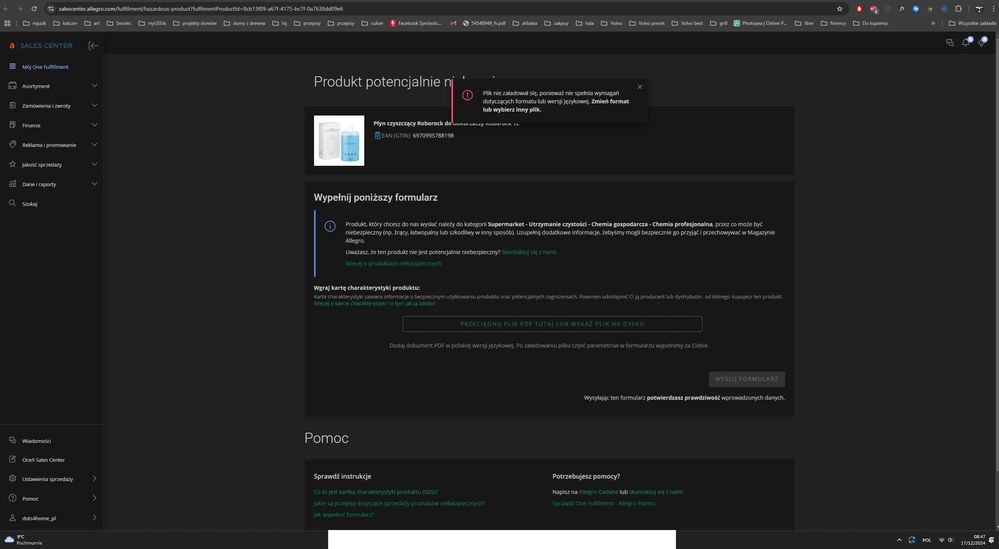Open the product image thumbnail
The height and width of the screenshot is (549, 999).
click(339, 141)
